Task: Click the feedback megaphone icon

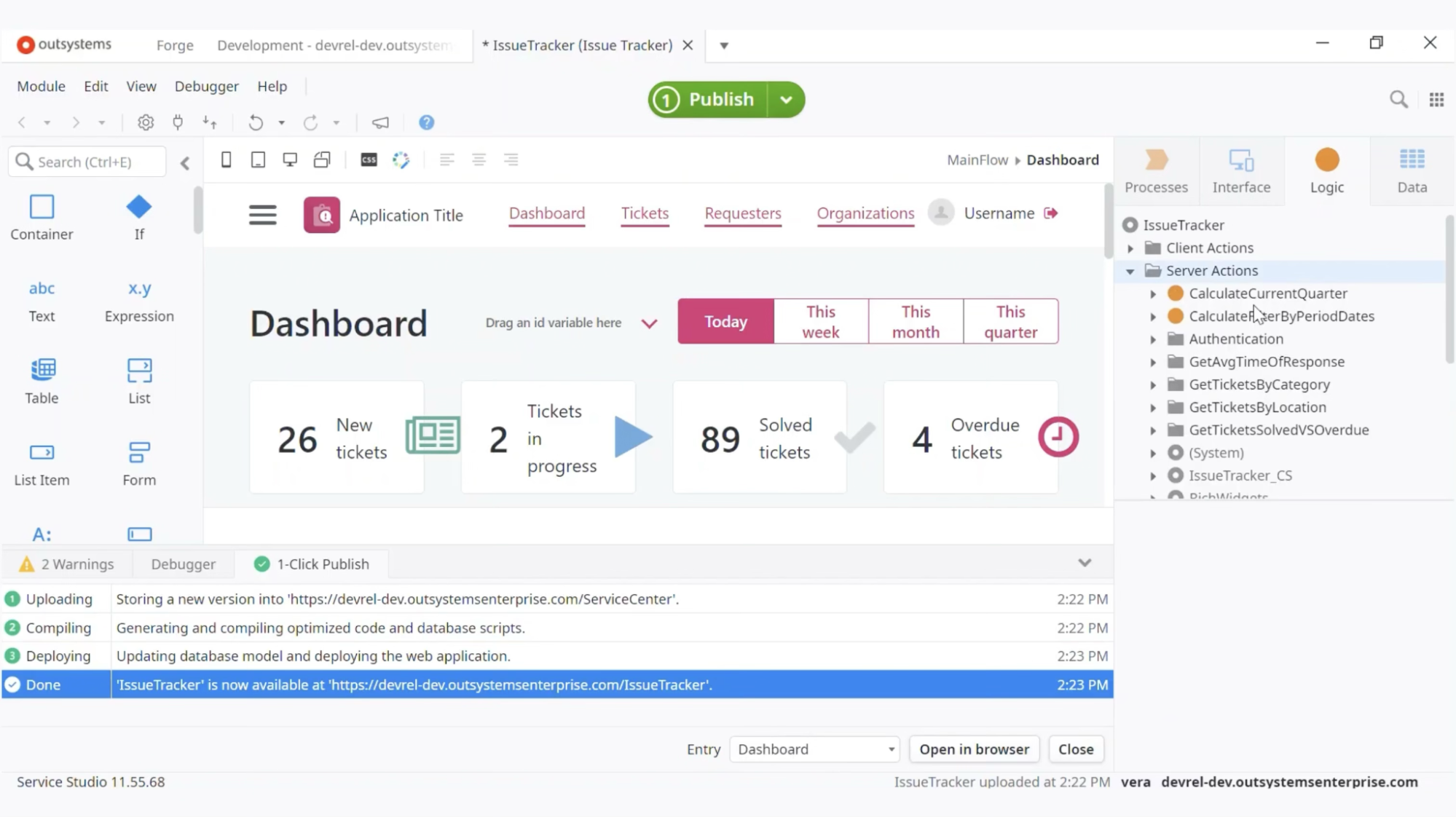Action: coord(380,122)
